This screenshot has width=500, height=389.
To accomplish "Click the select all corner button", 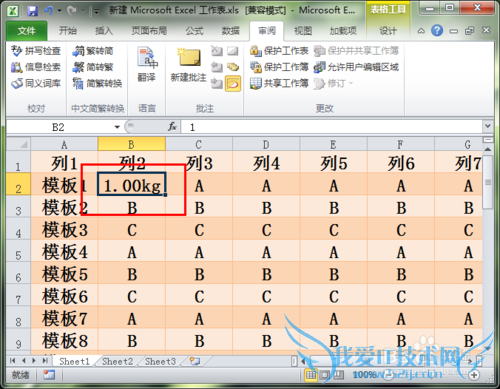I will tap(19, 144).
